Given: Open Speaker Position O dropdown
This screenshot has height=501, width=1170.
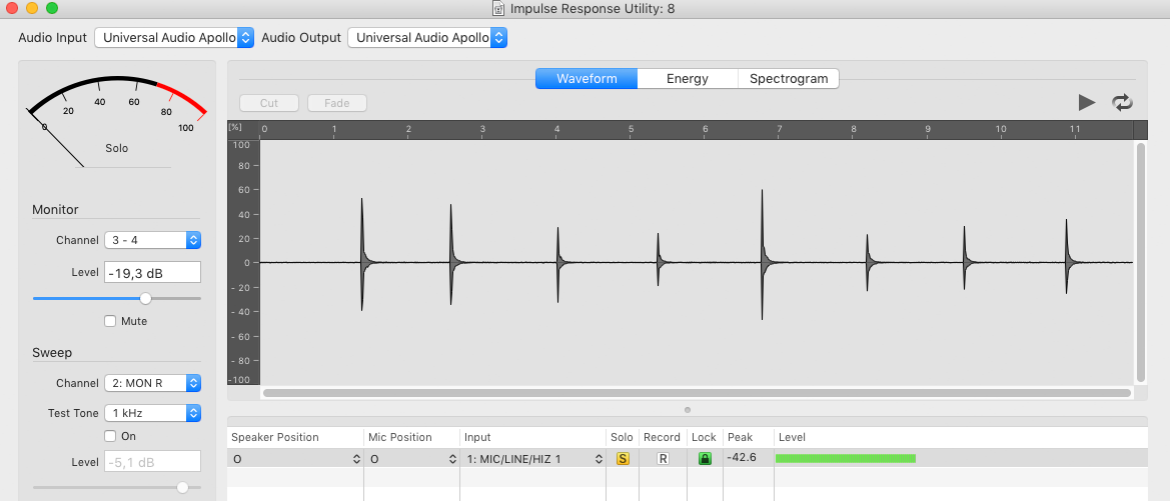Looking at the screenshot, I should coord(295,459).
